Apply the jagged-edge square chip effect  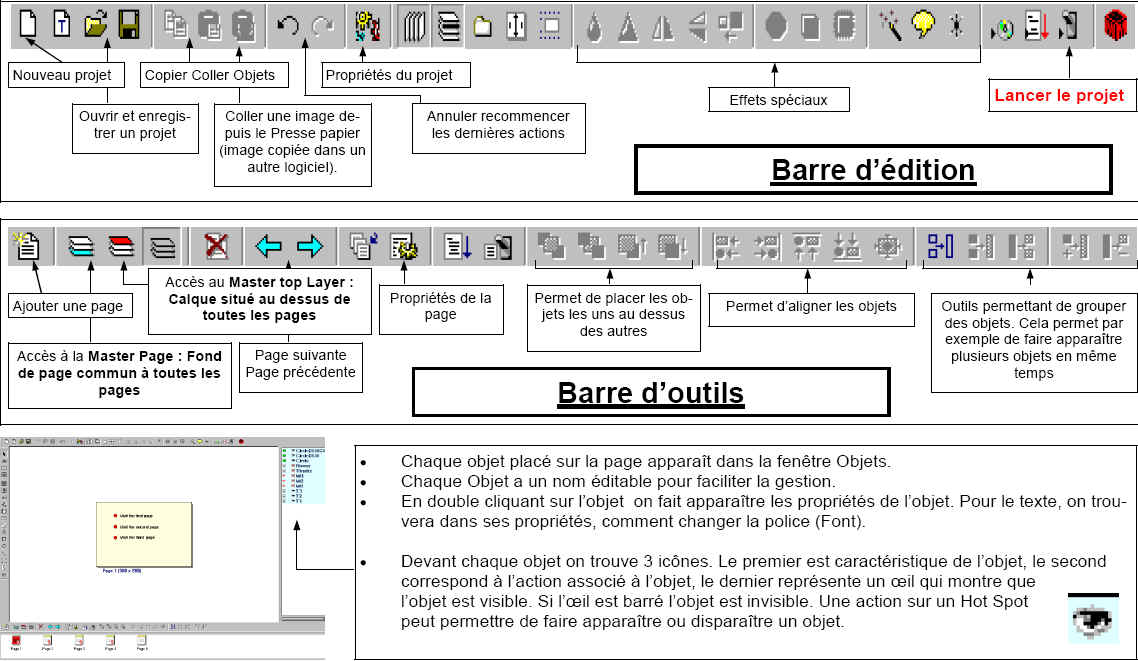844,27
